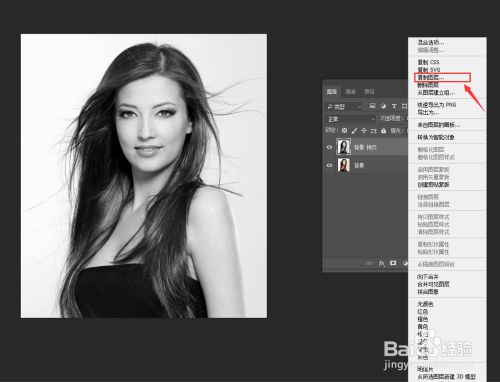The image size is (500, 382).
Task: Select 创建剪贴蒙版 in the menu
Action: (x=433, y=184)
